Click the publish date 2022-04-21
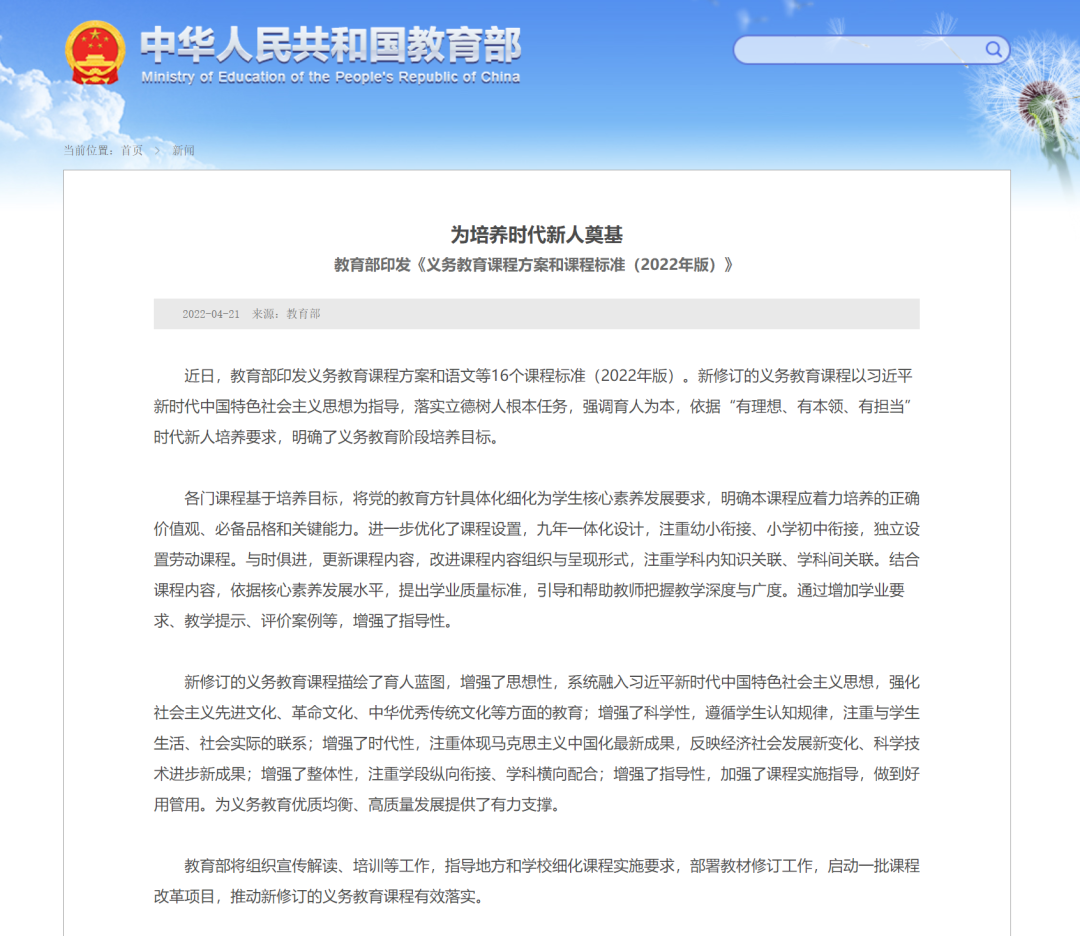 point(211,314)
